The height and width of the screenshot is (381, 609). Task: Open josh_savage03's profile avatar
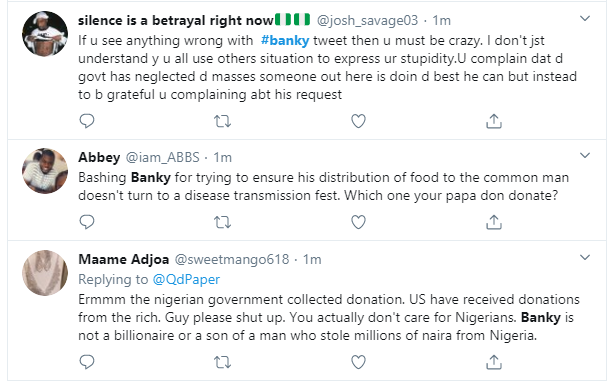(45, 34)
